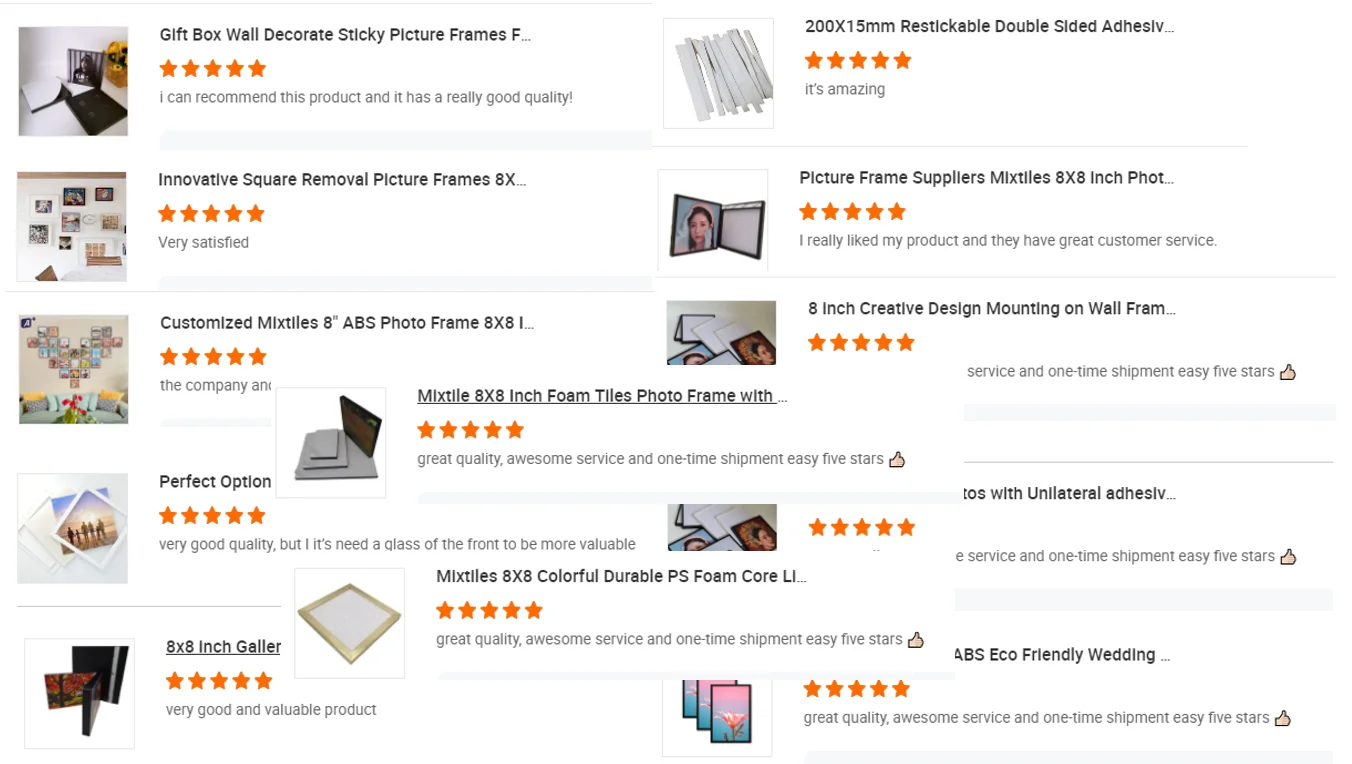1352x764 pixels.
Task: Click the black frame with autumn photo thumbnail
Action: [79, 694]
